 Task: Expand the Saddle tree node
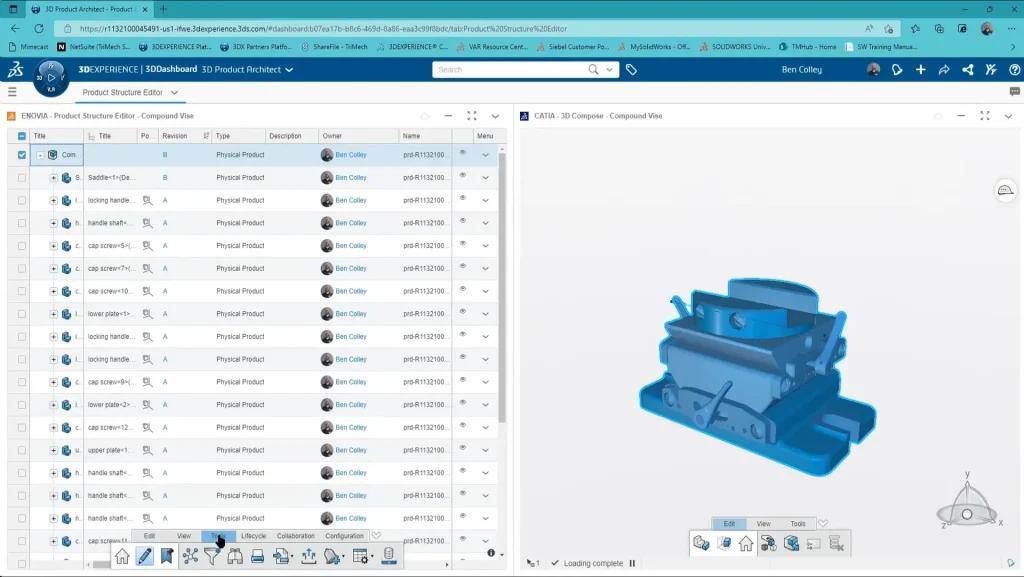[x=53, y=178]
